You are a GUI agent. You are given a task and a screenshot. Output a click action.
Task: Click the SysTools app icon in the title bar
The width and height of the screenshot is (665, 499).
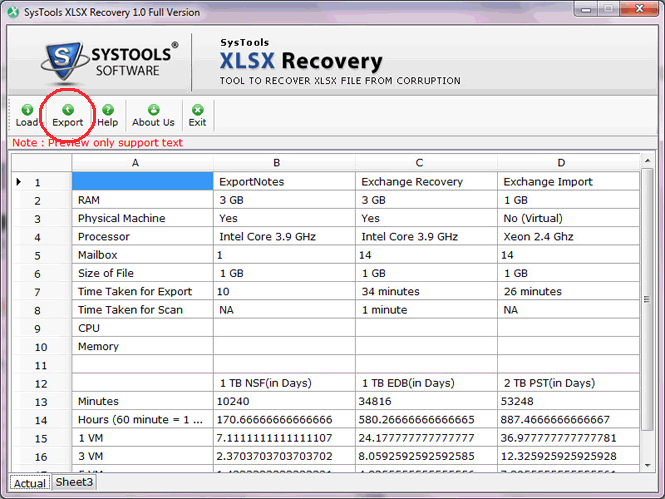click(13, 12)
